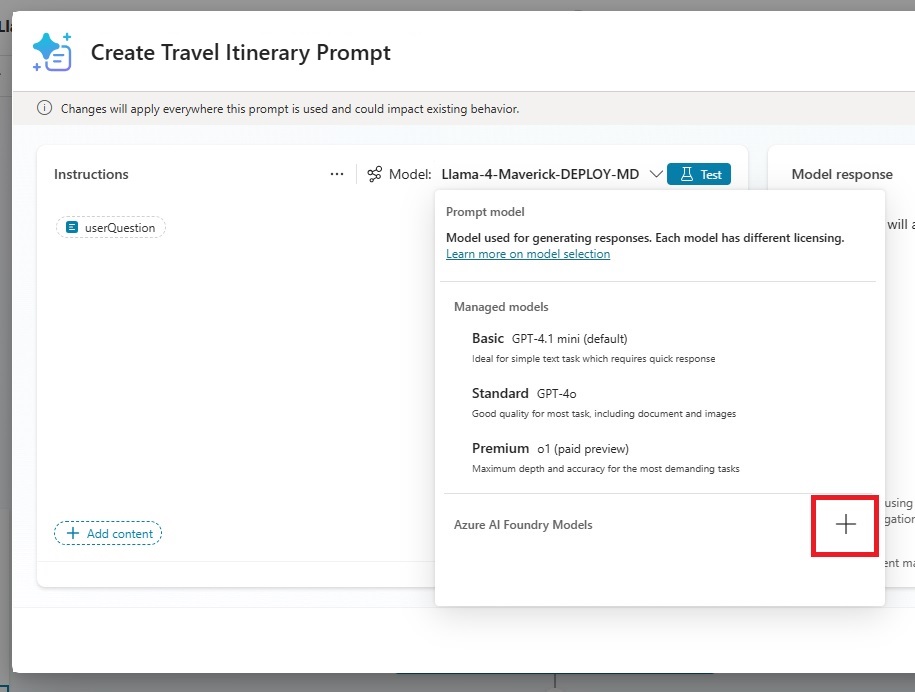
Task: Click inside the empty Instructions text area
Action: click(x=233, y=373)
